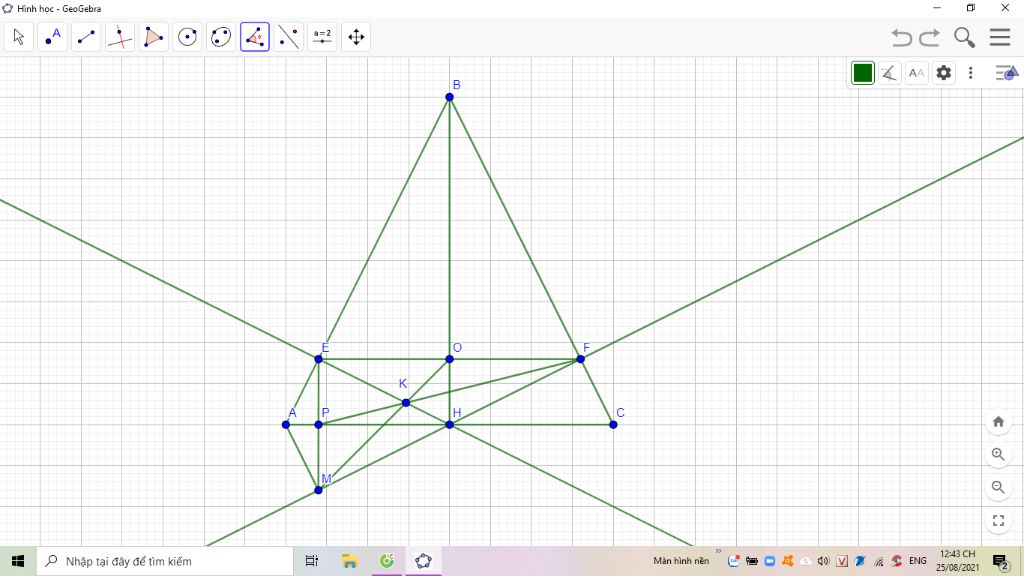The width and height of the screenshot is (1024, 576).
Task: Select point M below point P
Action: (x=319, y=490)
